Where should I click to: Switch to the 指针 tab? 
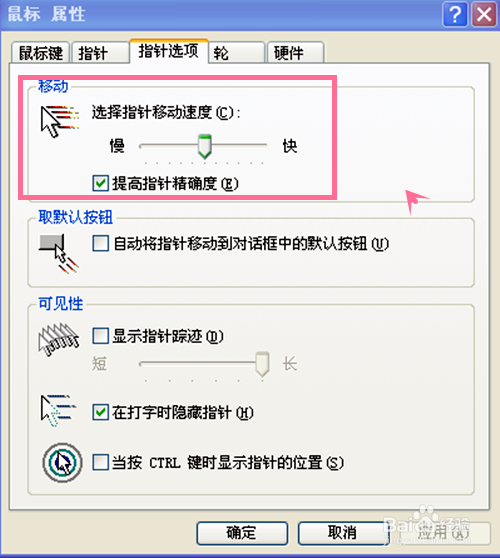coord(100,53)
